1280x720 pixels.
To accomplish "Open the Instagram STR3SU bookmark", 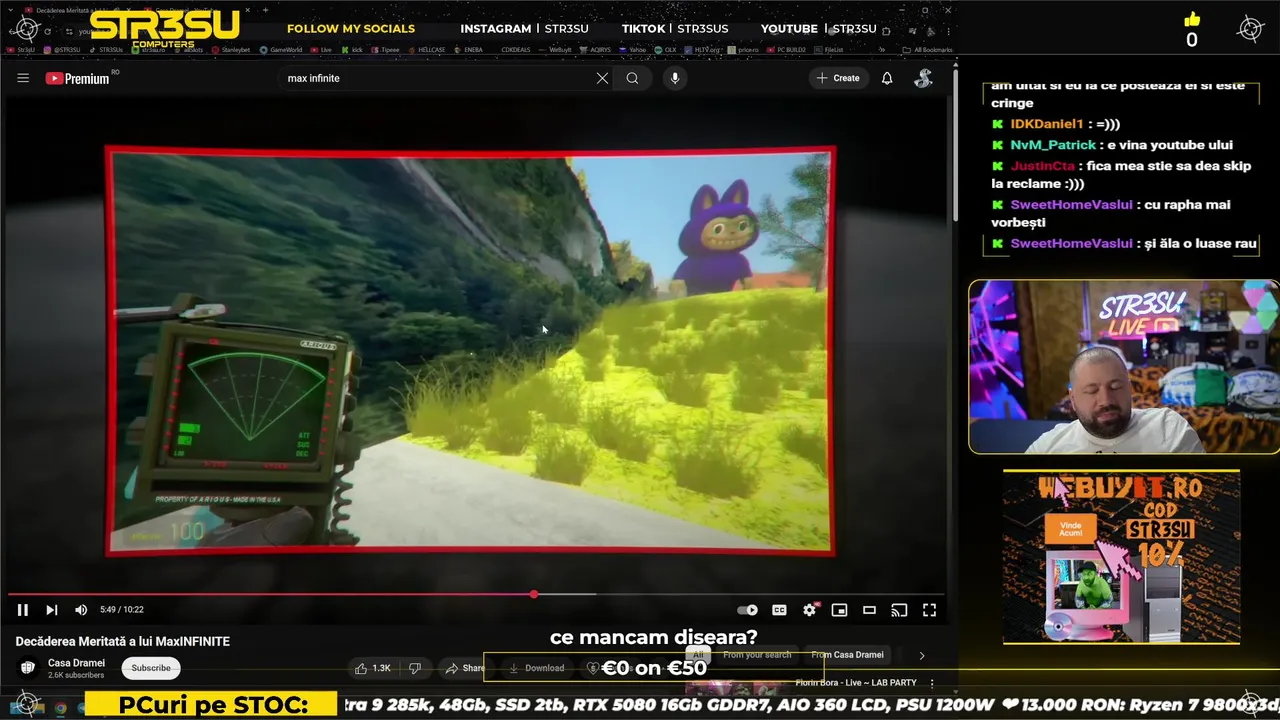I will (63, 49).
